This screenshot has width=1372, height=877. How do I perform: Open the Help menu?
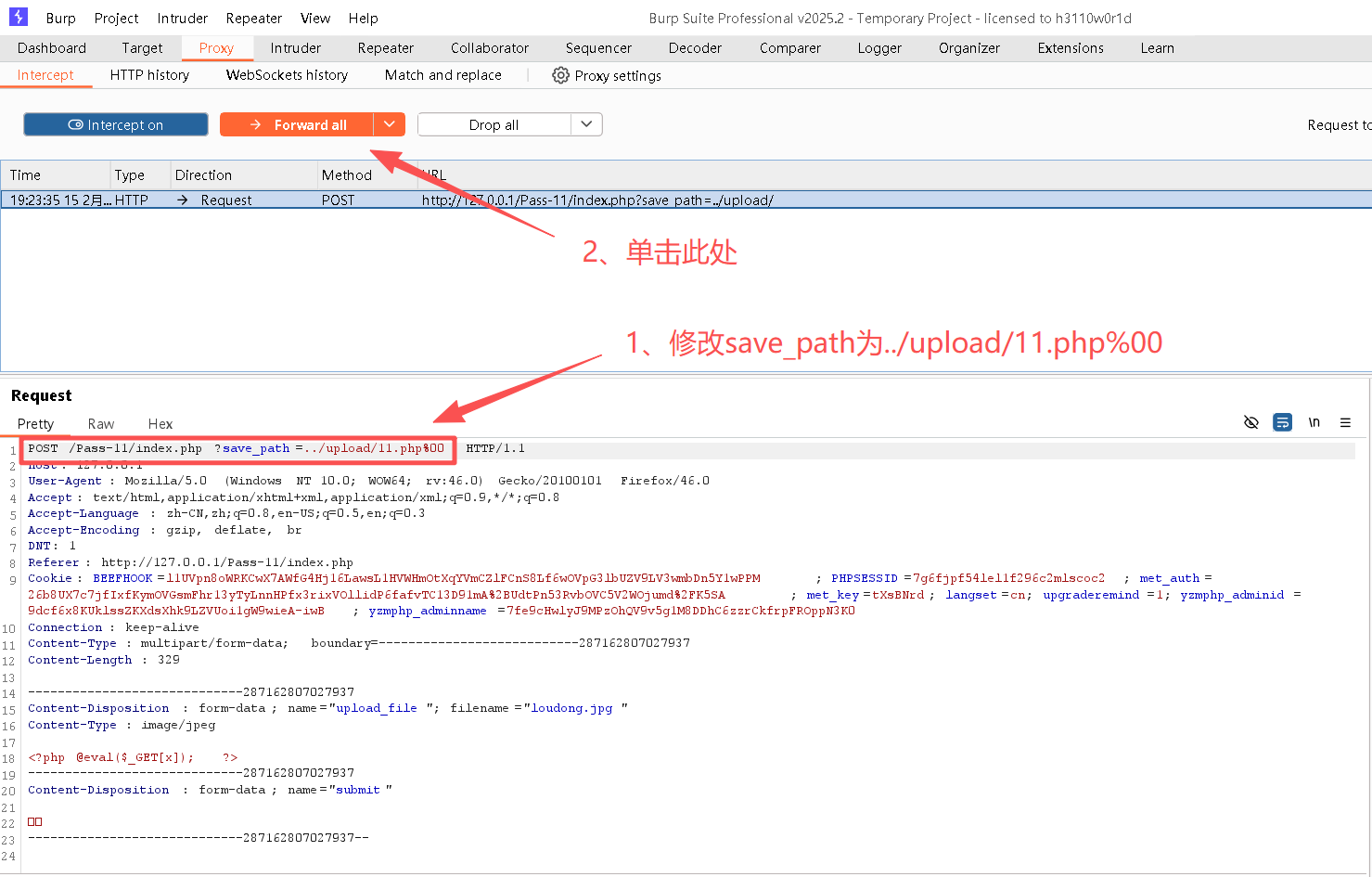(363, 18)
